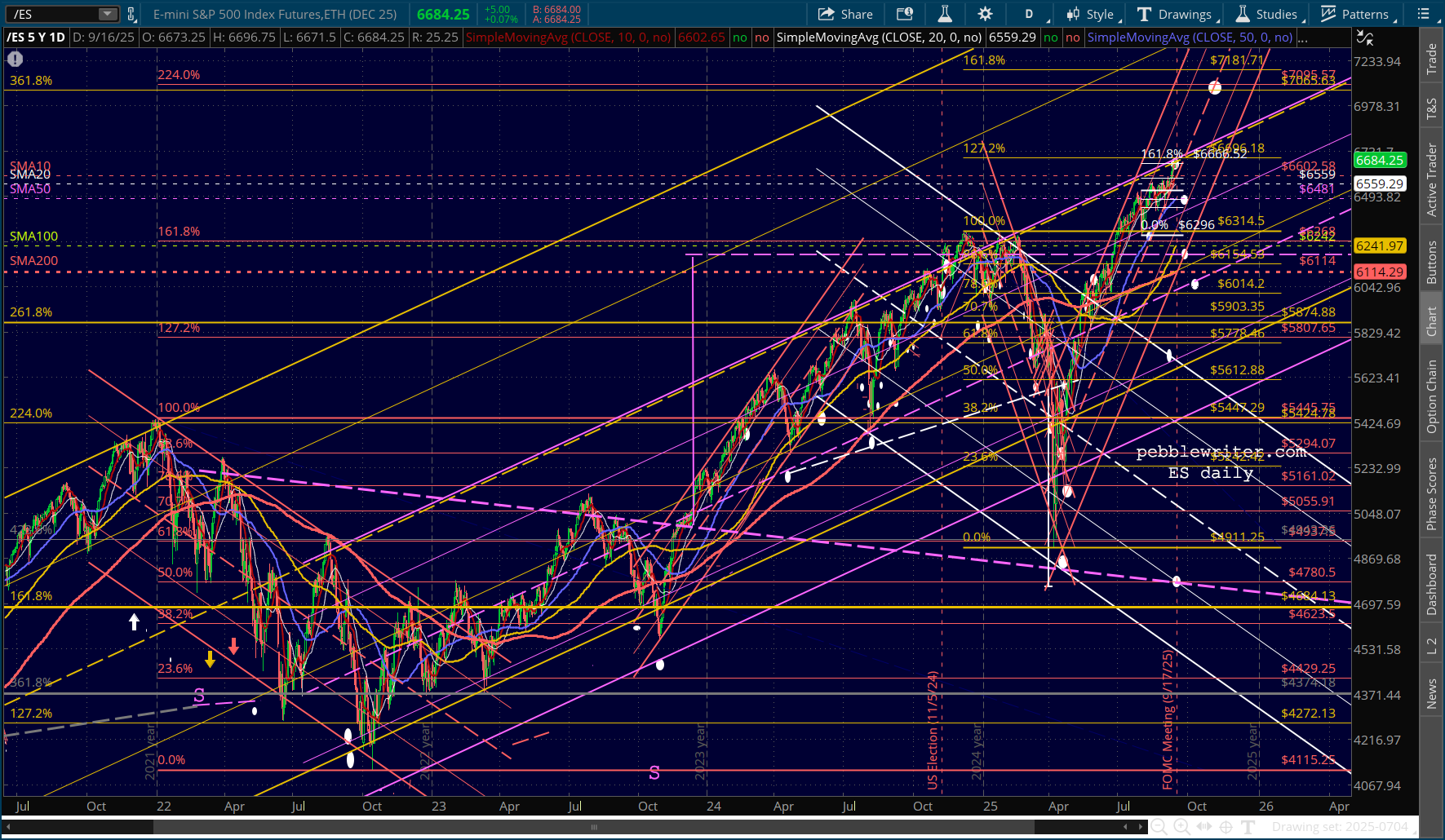Open the Style menu
This screenshot has height=840, width=1445.
point(1093,14)
